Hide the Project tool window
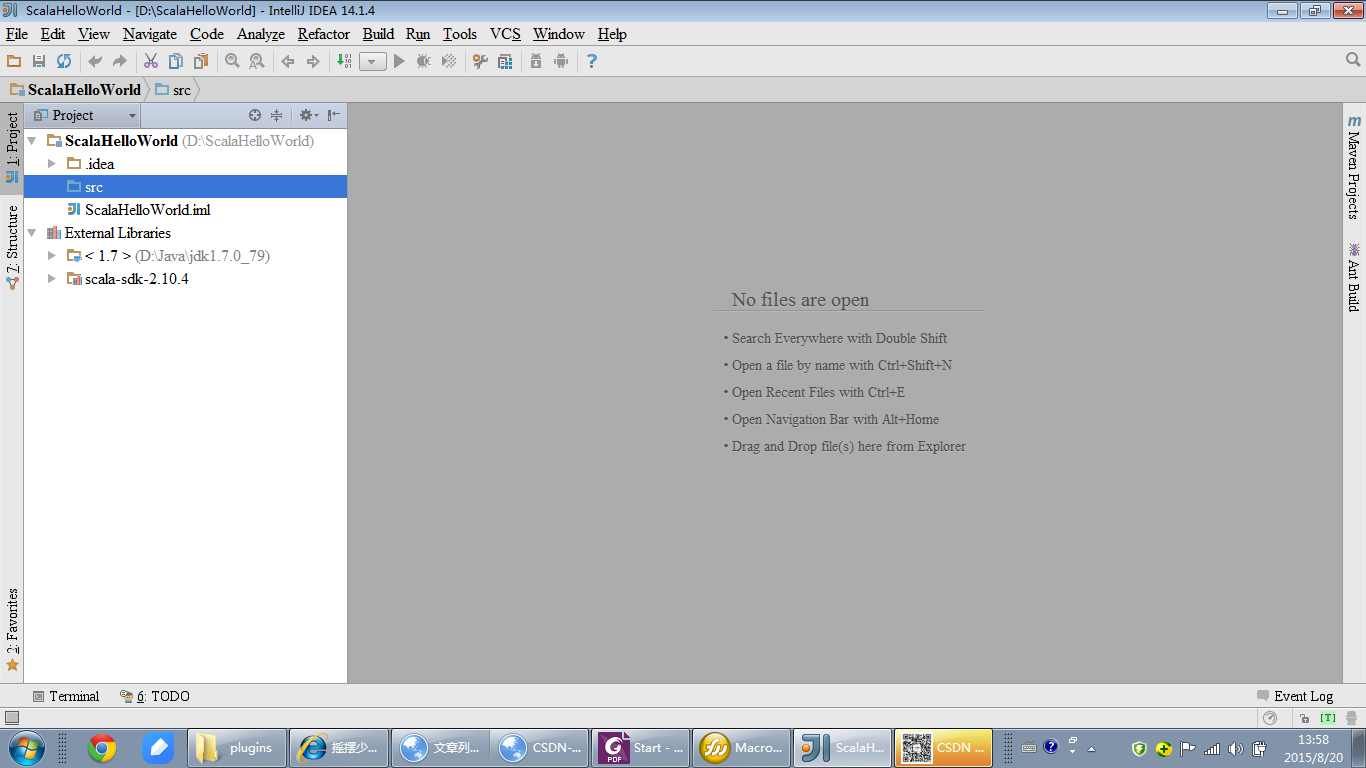Screen dimensions: 1366x768 [334, 115]
